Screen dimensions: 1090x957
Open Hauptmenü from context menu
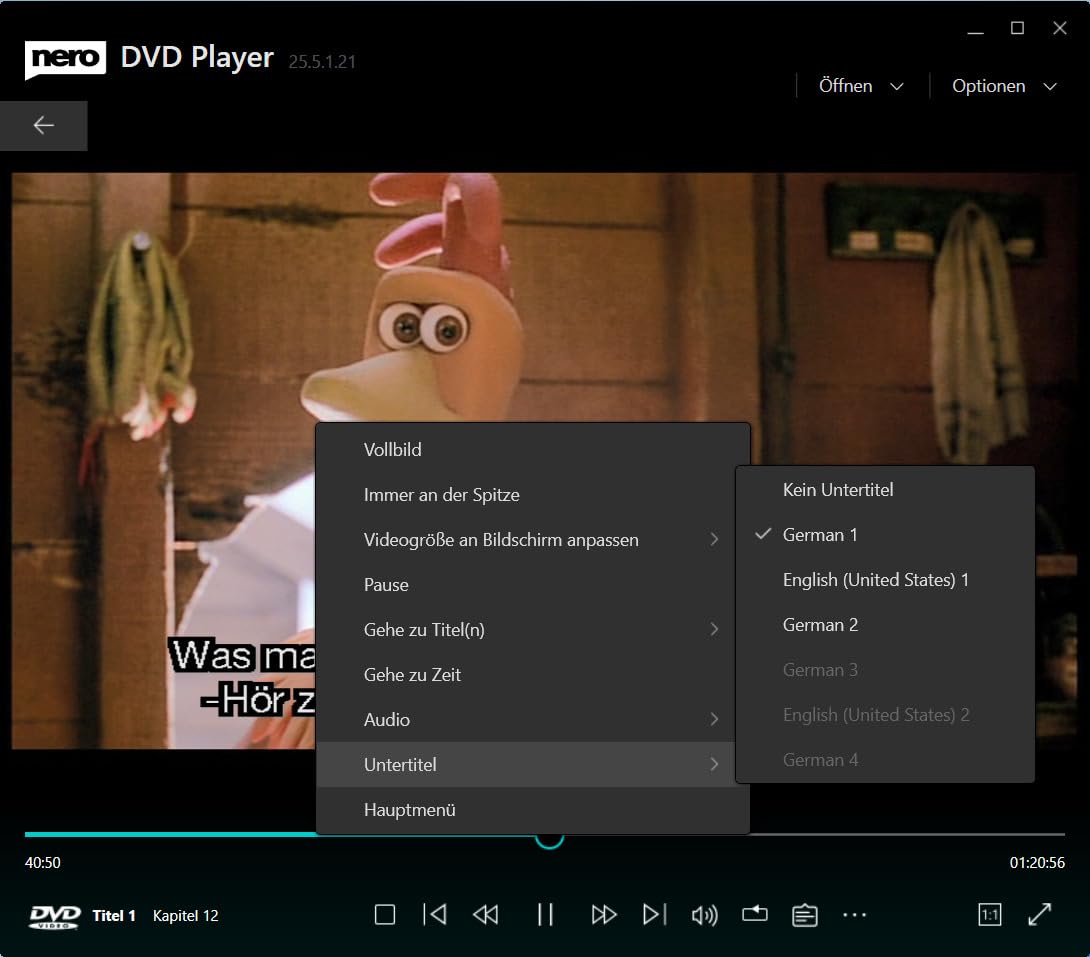click(x=532, y=810)
